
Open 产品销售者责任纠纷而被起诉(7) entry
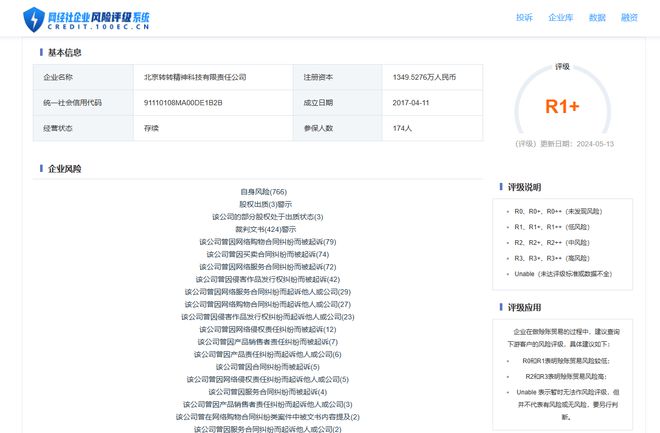[268, 342]
